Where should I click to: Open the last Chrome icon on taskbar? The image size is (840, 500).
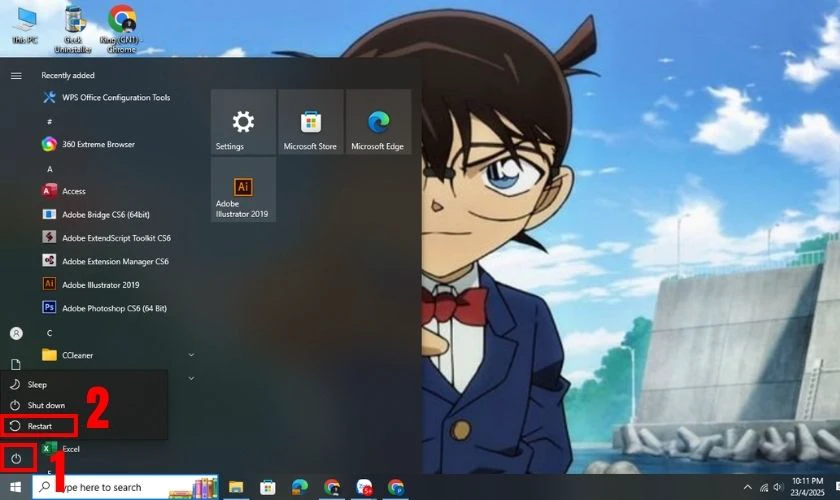tap(396, 487)
